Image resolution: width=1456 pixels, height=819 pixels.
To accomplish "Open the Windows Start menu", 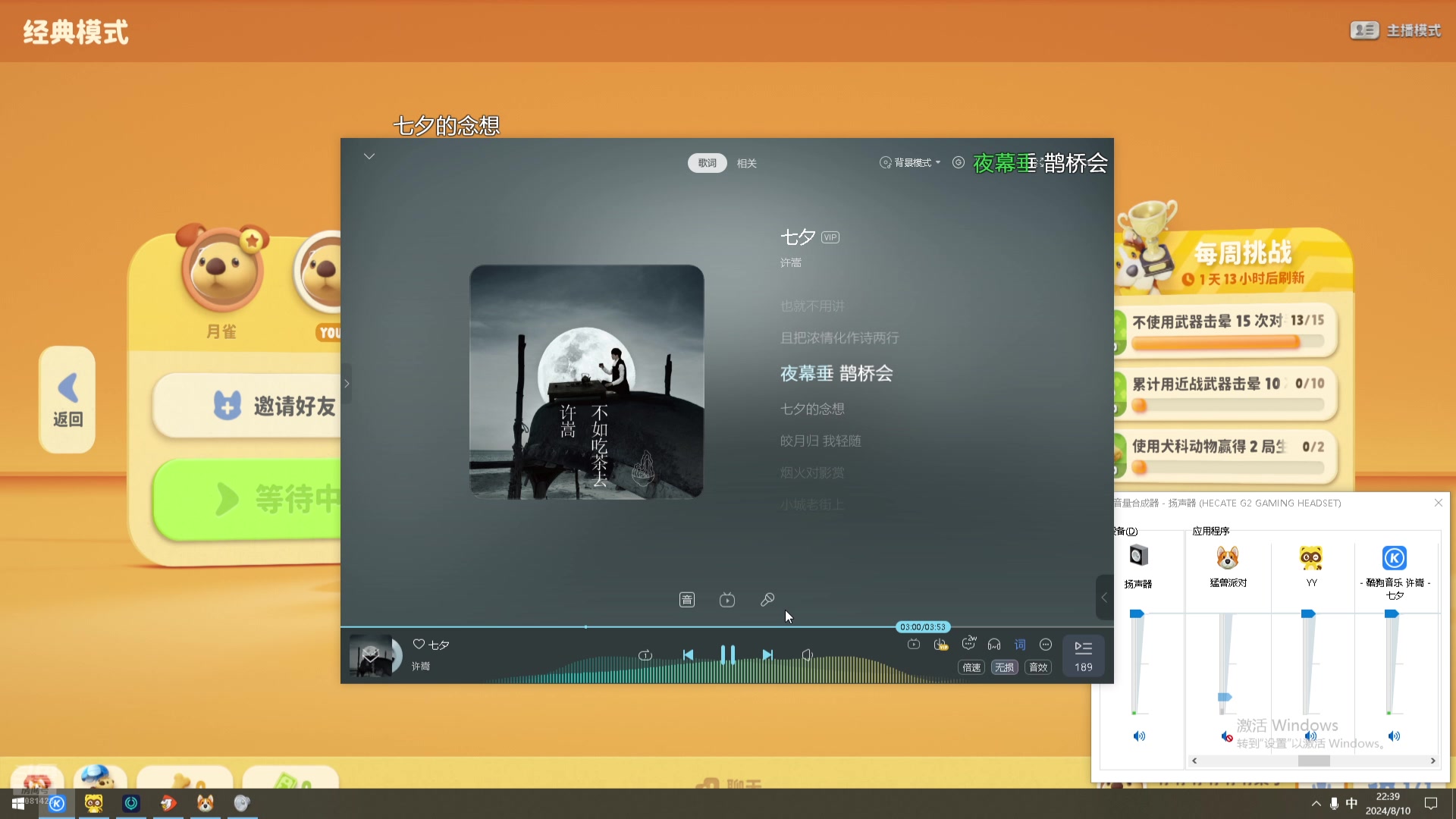I will 17,804.
